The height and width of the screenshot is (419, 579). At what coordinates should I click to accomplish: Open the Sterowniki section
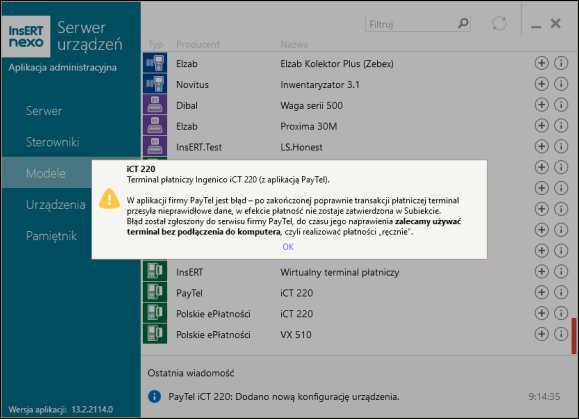point(53,142)
